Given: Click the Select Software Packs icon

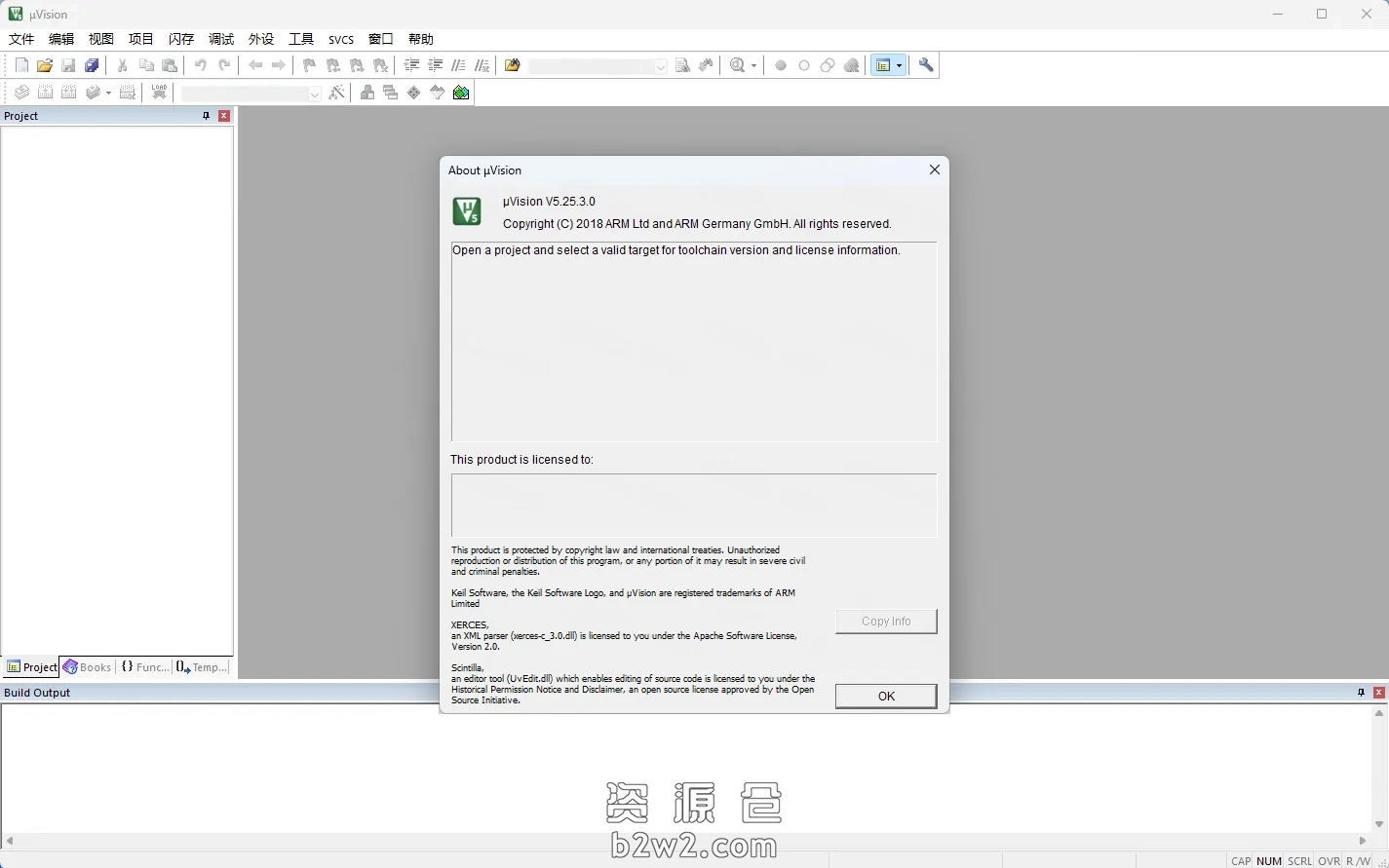Looking at the screenshot, I should 438,93.
